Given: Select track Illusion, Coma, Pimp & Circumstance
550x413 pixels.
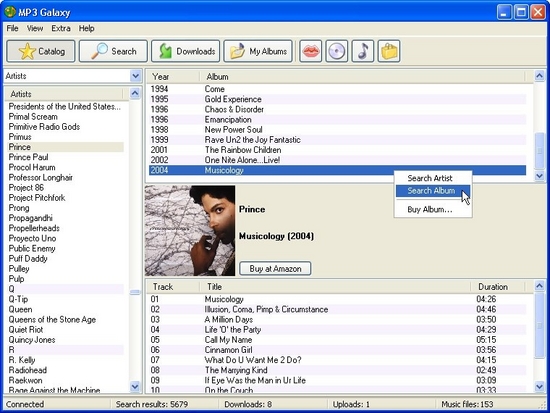Looking at the screenshot, I should coord(337,309).
